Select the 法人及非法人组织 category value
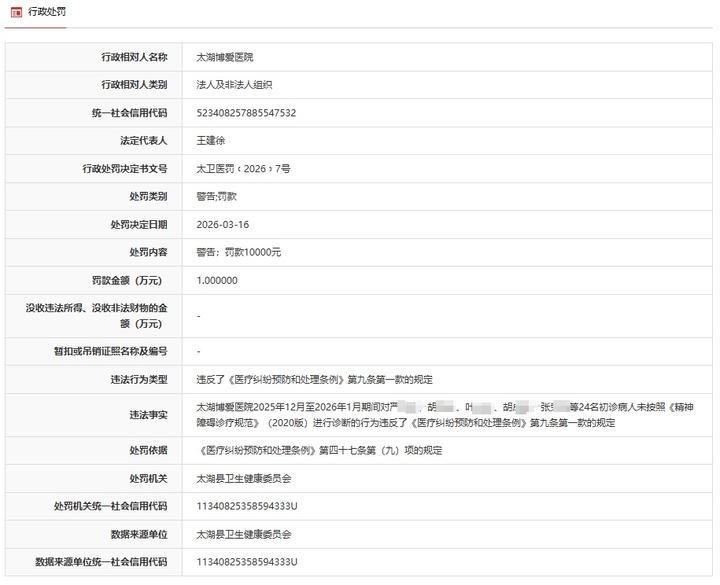The width and height of the screenshot is (720, 585). [235, 85]
